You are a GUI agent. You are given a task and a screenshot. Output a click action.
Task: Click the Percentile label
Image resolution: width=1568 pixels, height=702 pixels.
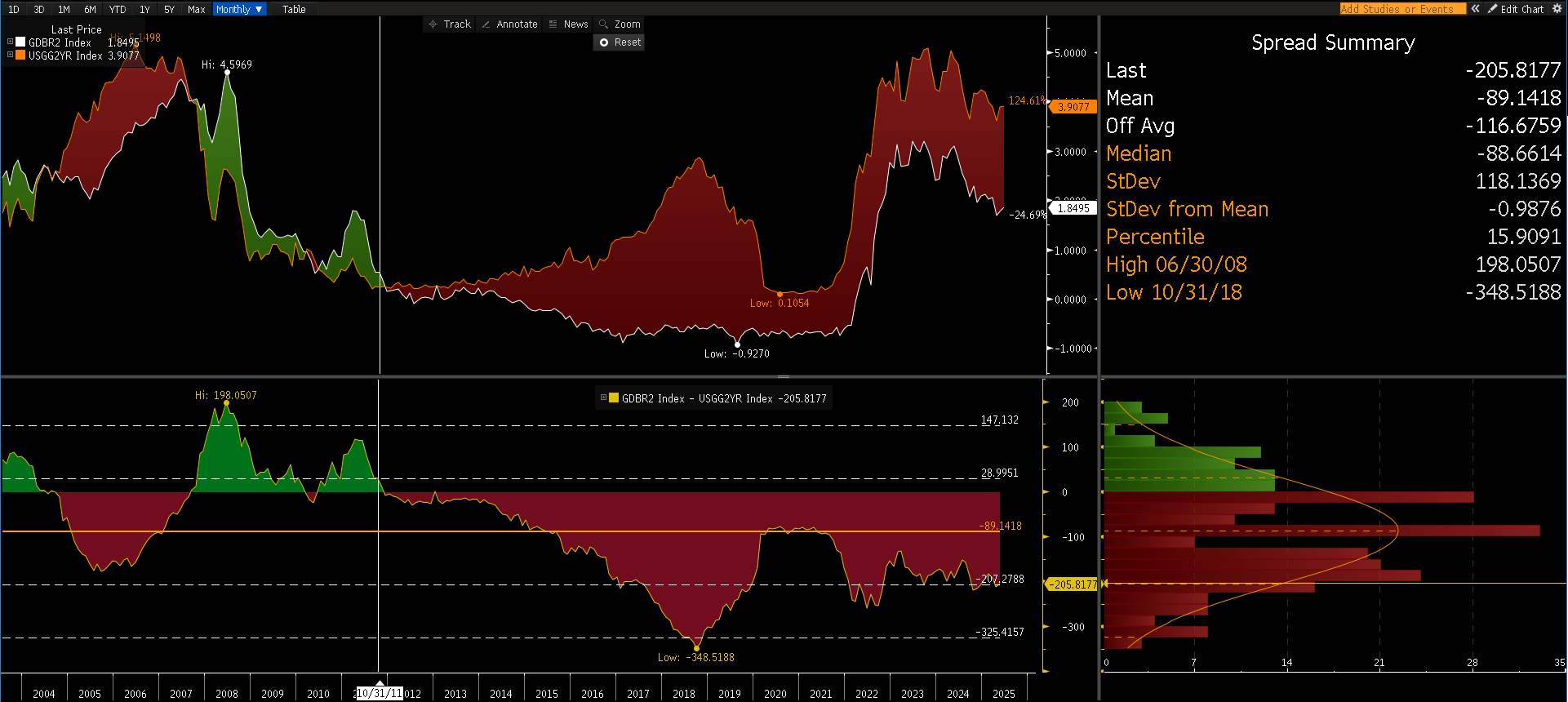(1155, 237)
